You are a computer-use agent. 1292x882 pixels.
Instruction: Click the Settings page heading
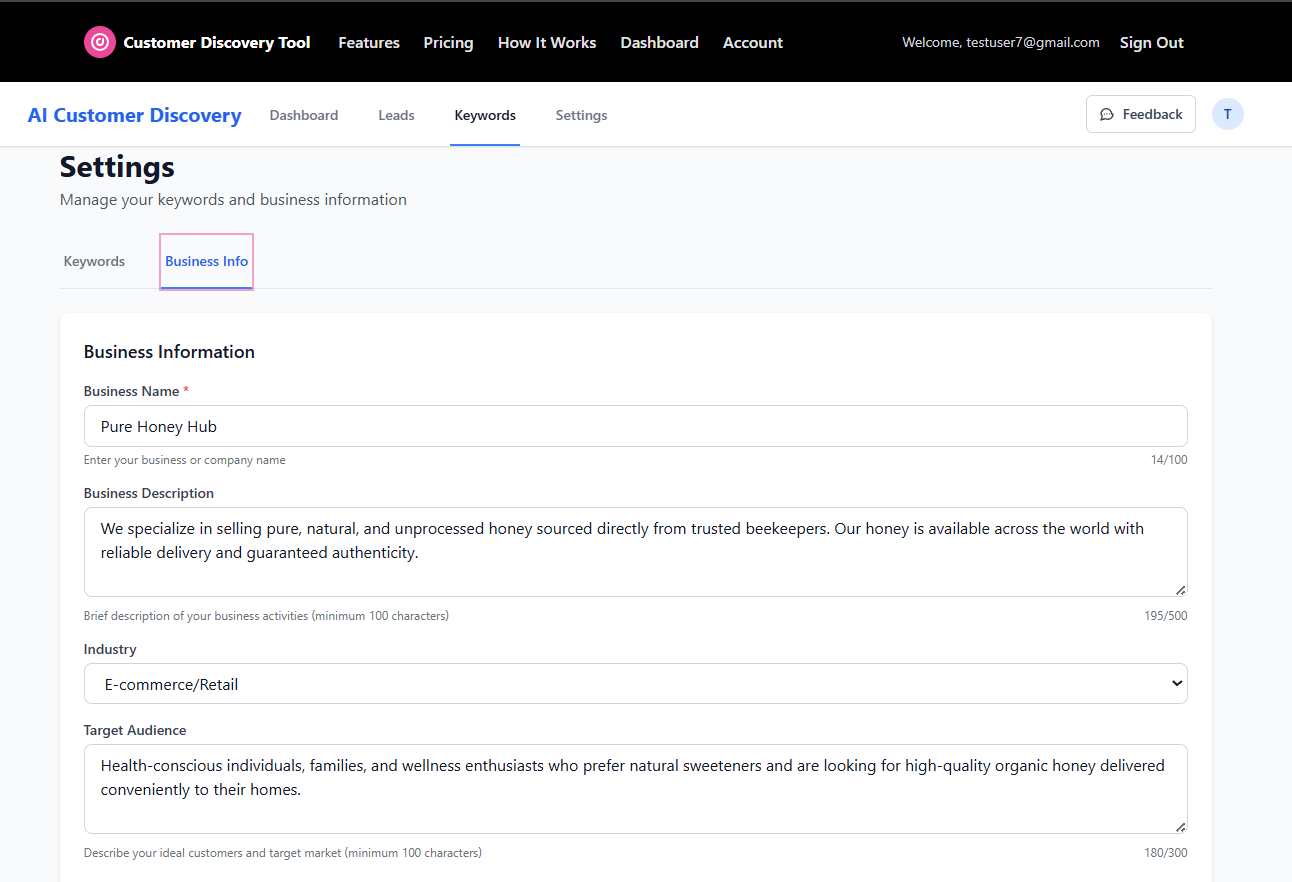(x=117, y=166)
